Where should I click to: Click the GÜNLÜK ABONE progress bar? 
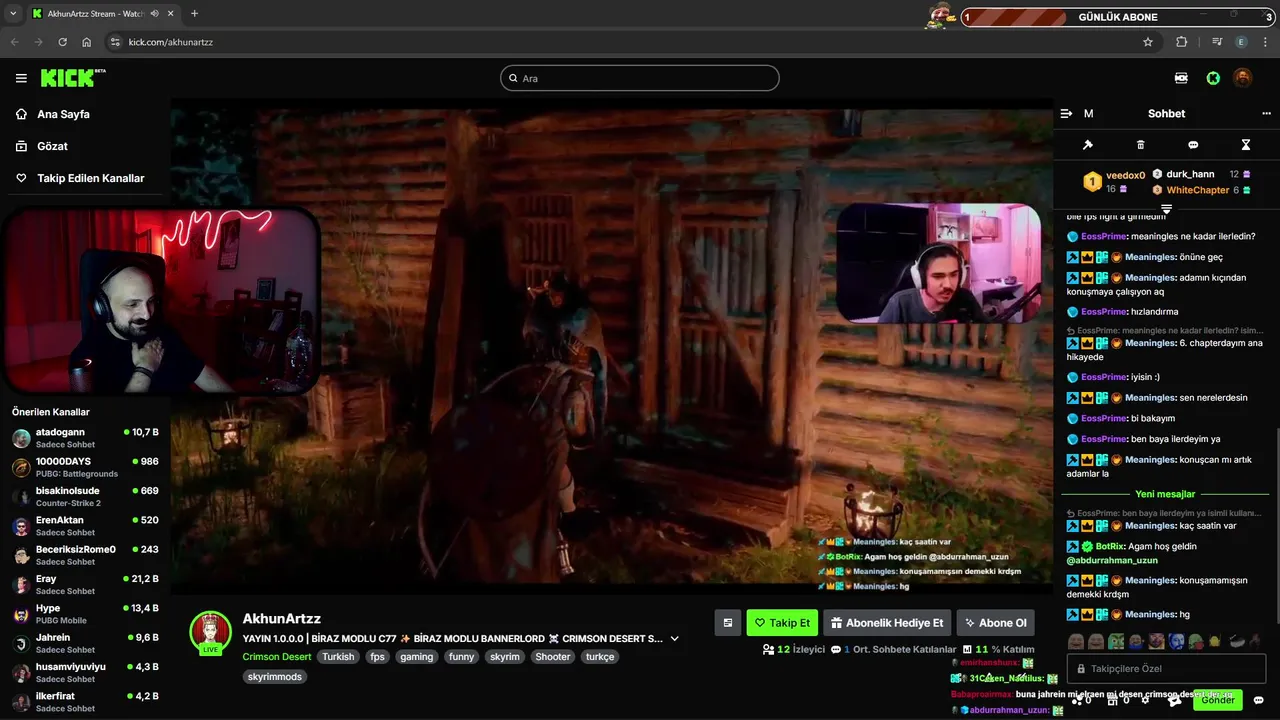coord(1118,17)
